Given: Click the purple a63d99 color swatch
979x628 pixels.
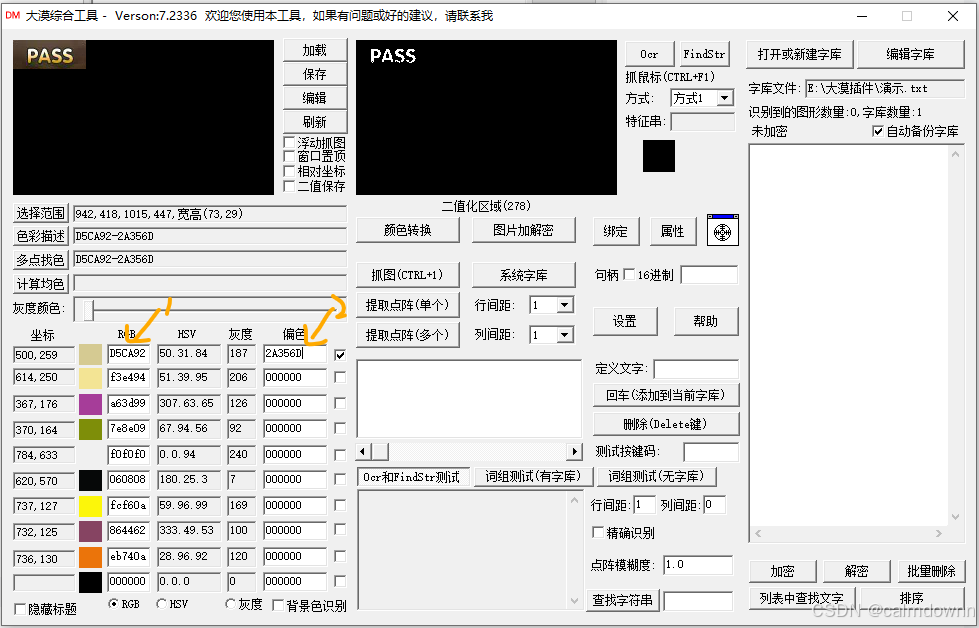Looking at the screenshot, I should coord(91,404).
